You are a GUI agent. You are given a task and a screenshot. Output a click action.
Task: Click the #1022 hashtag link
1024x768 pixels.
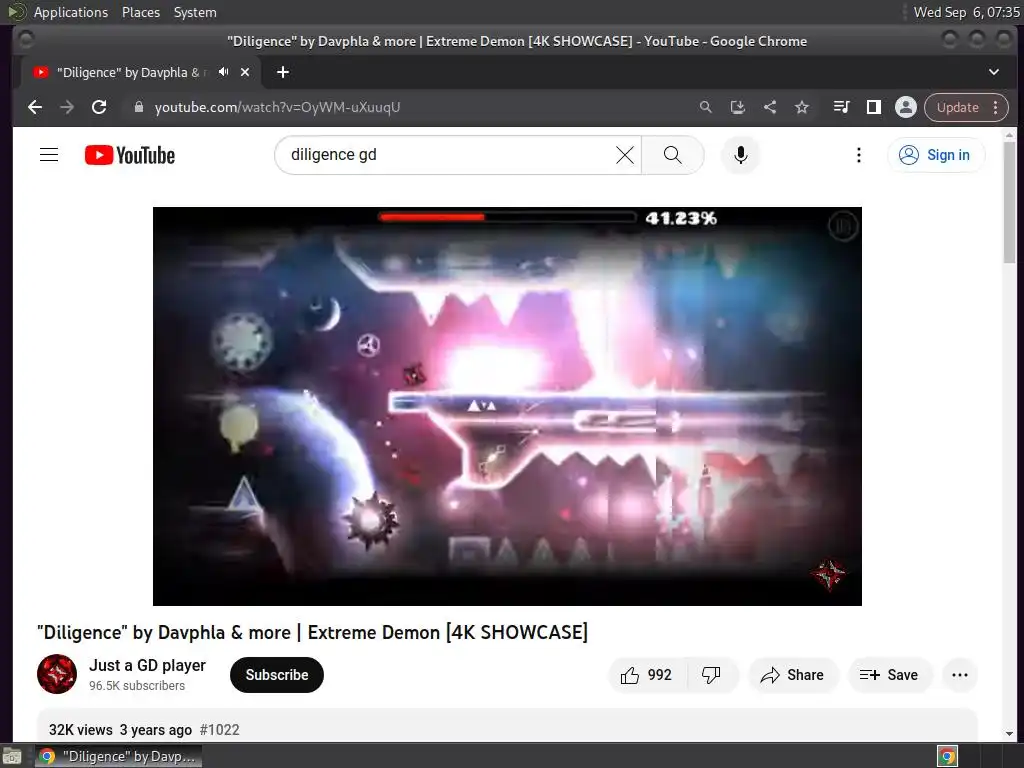coord(219,729)
